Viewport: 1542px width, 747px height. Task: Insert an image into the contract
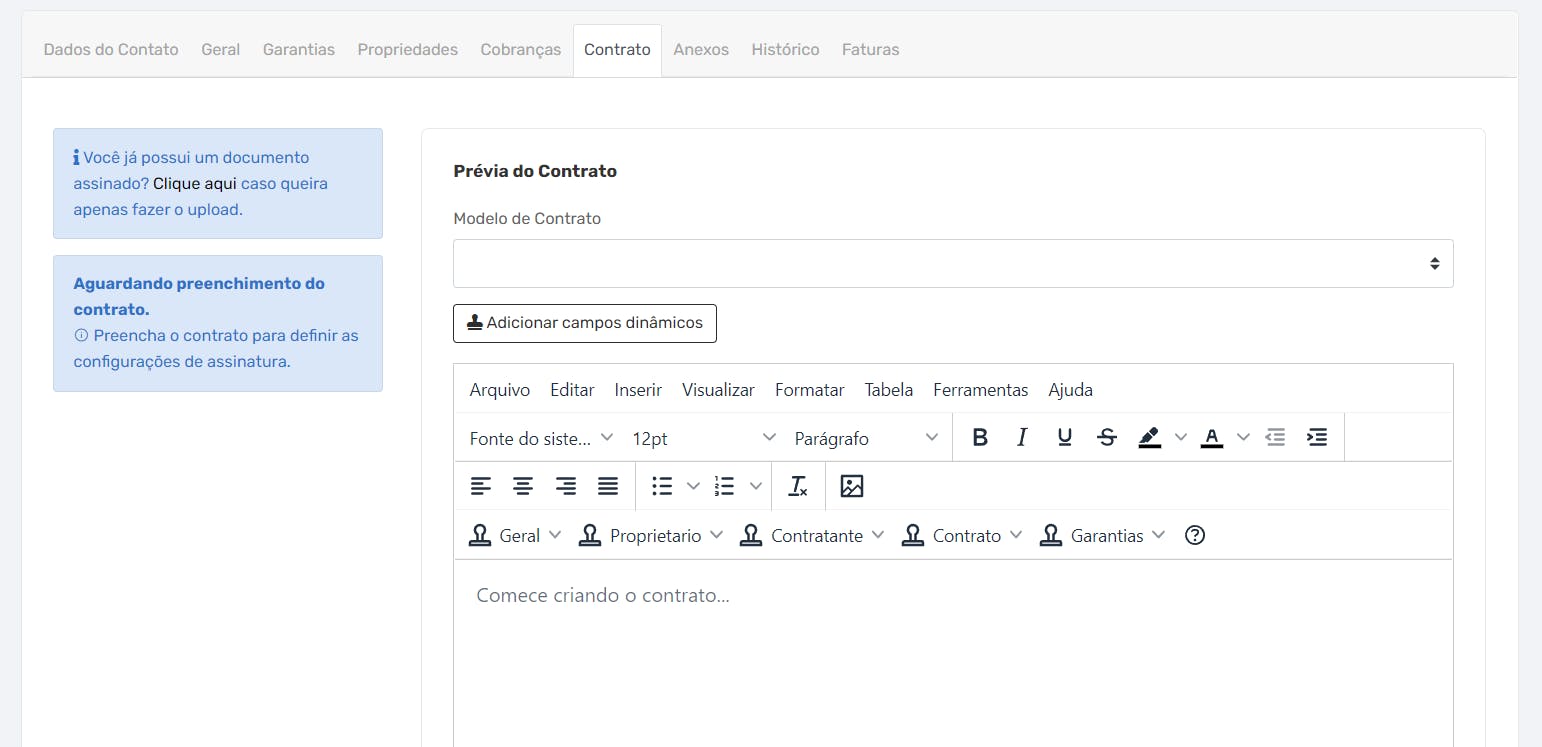click(852, 486)
